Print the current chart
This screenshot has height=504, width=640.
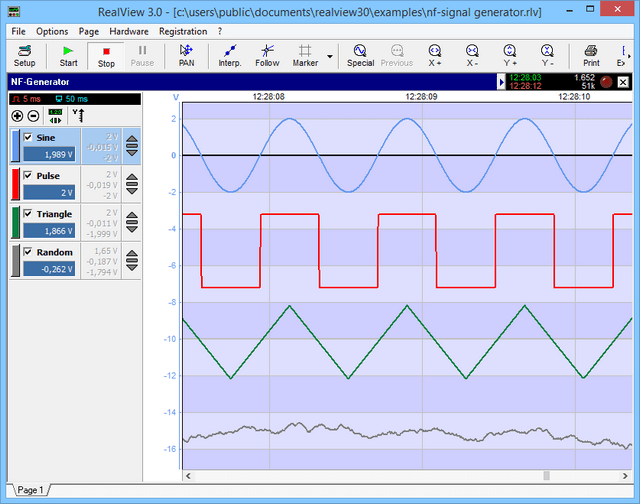(x=591, y=54)
